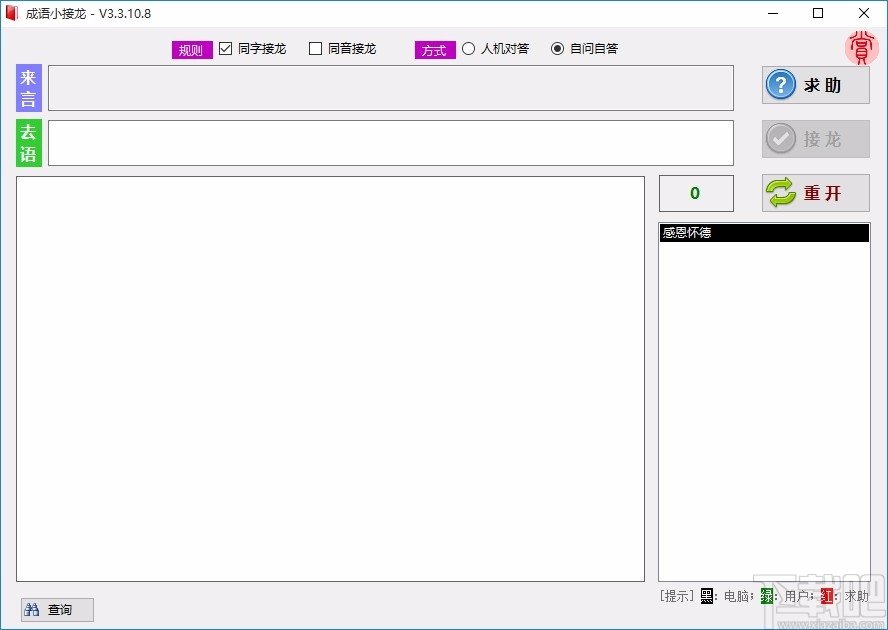Click the purple 规则 badge
Screen dimensions: 888x630
tap(191, 49)
